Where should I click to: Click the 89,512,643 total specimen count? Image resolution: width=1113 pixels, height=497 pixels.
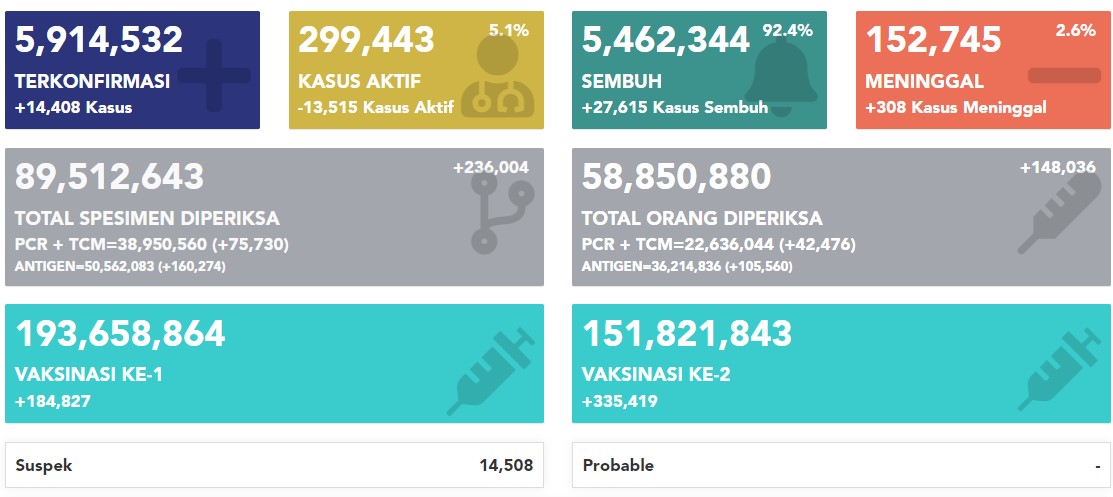(x=109, y=177)
